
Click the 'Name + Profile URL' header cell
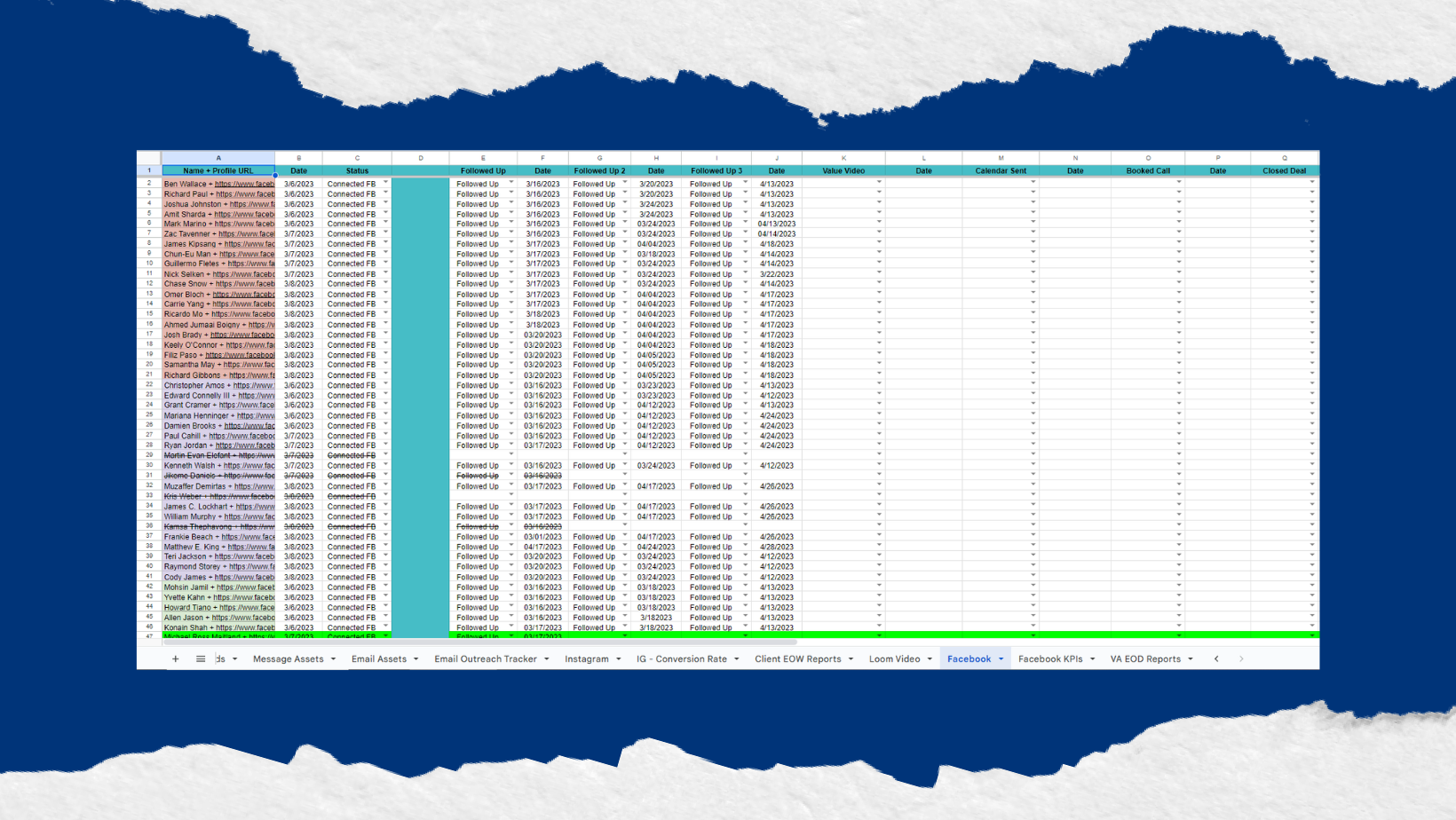pyautogui.click(x=218, y=170)
